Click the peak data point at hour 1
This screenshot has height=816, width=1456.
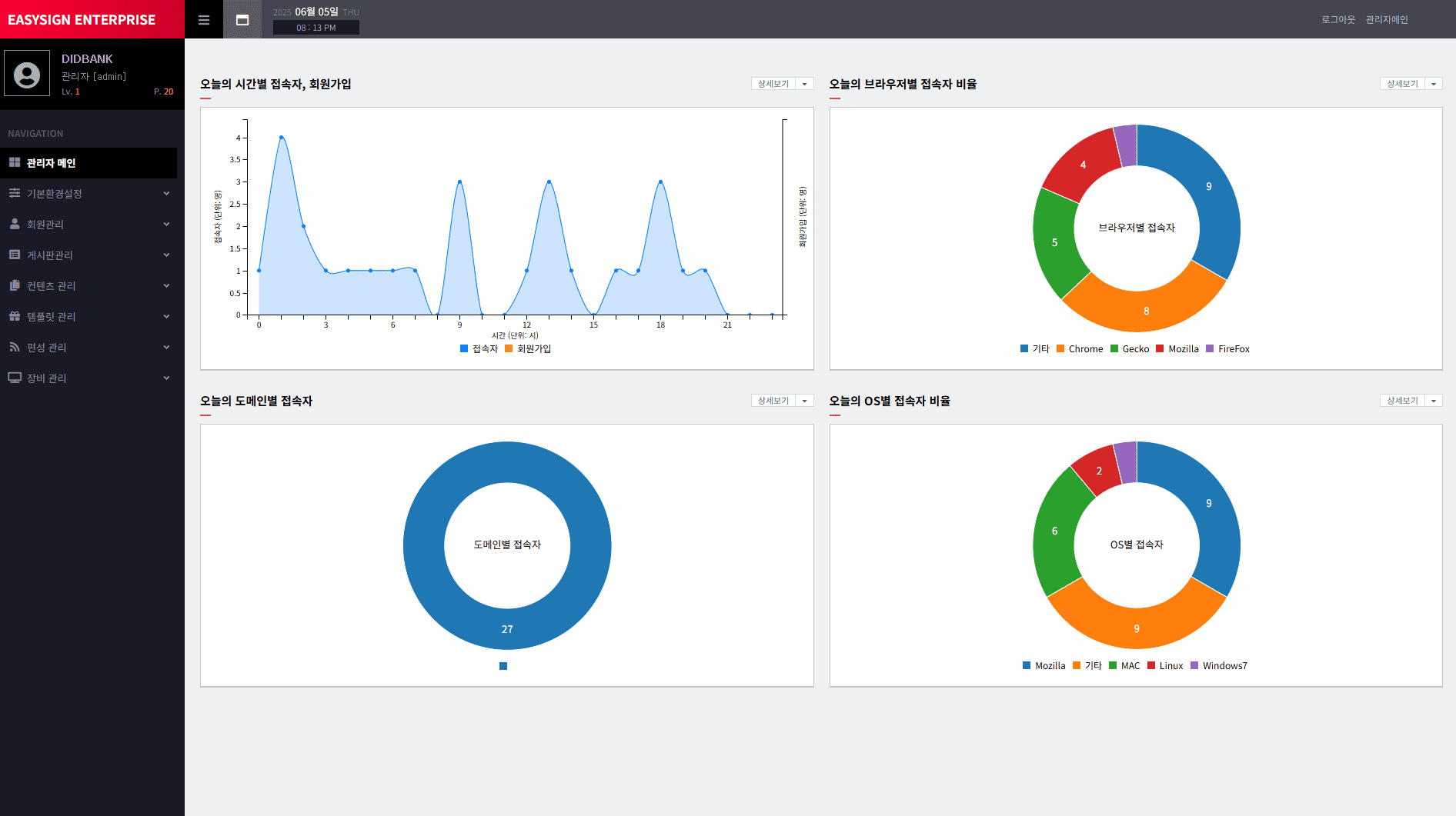(282, 138)
